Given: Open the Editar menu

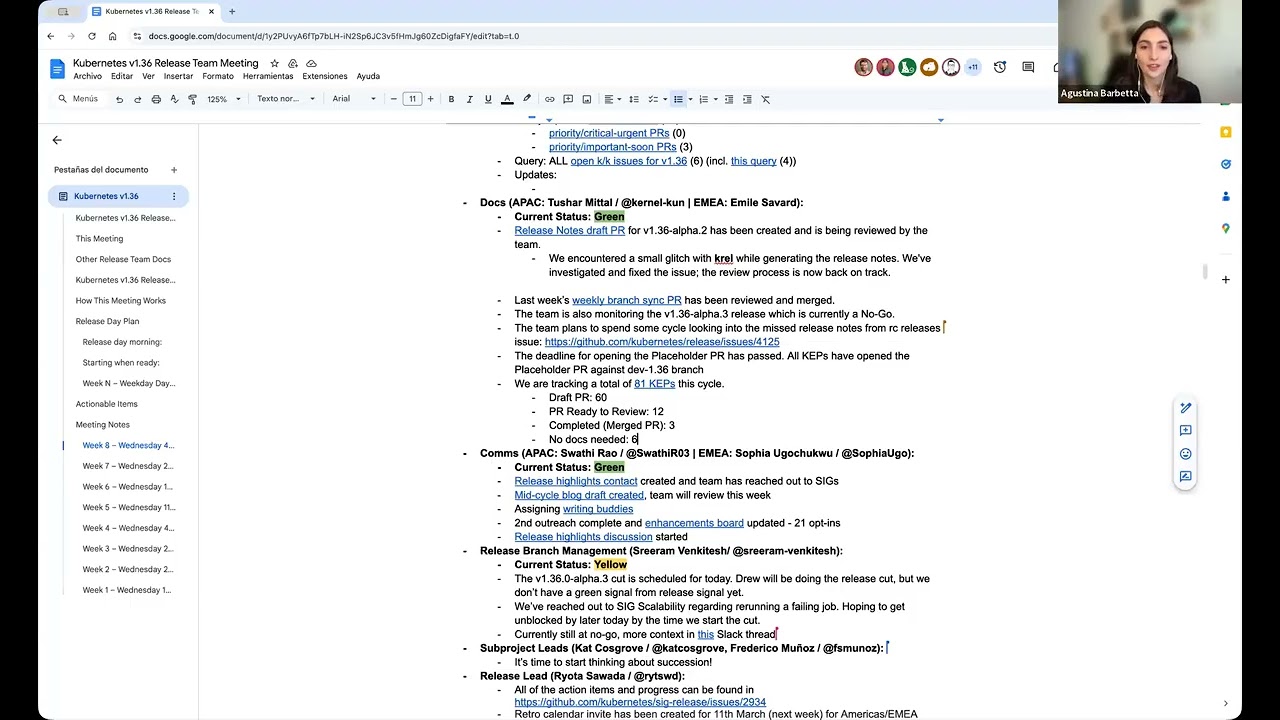Looking at the screenshot, I should tap(122, 76).
